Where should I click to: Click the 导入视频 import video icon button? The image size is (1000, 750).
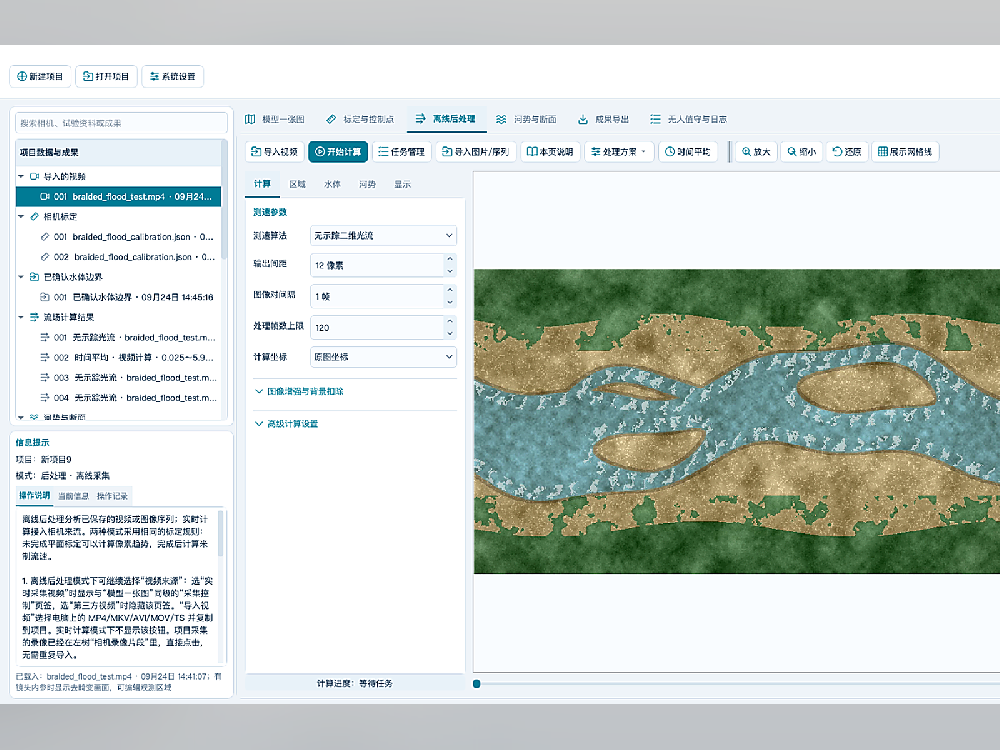tap(274, 152)
